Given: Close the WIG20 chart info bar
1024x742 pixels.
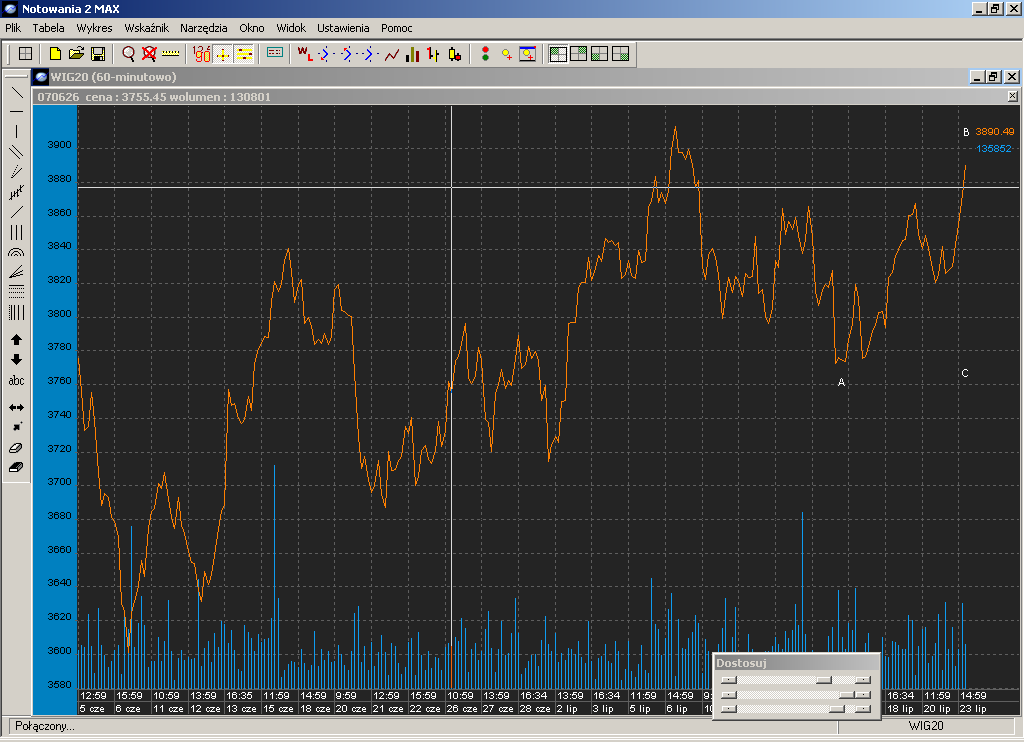Looking at the screenshot, I should tap(1012, 96).
